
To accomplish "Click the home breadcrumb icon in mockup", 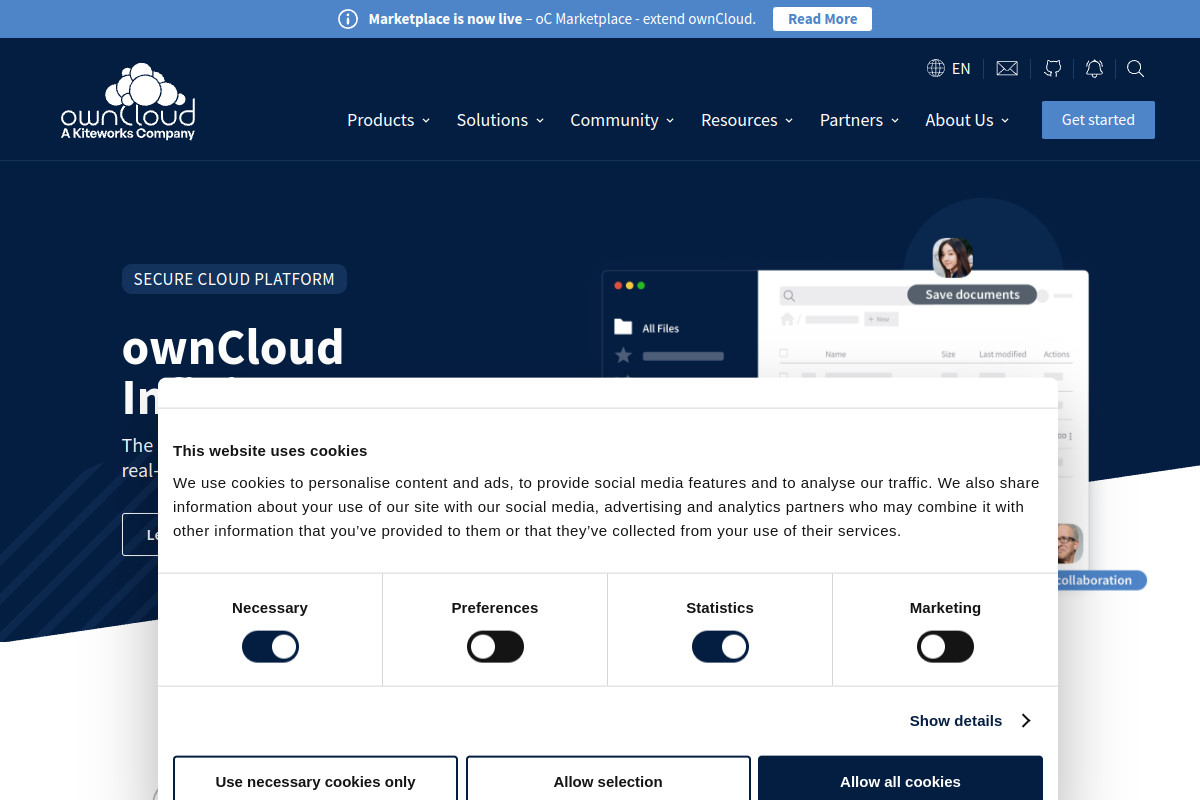I will (787, 319).
